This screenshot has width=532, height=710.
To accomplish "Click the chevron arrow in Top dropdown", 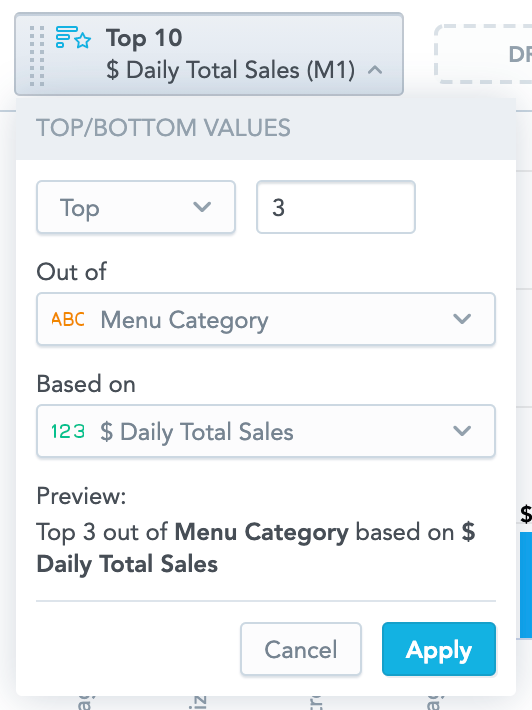I will (x=202, y=207).
